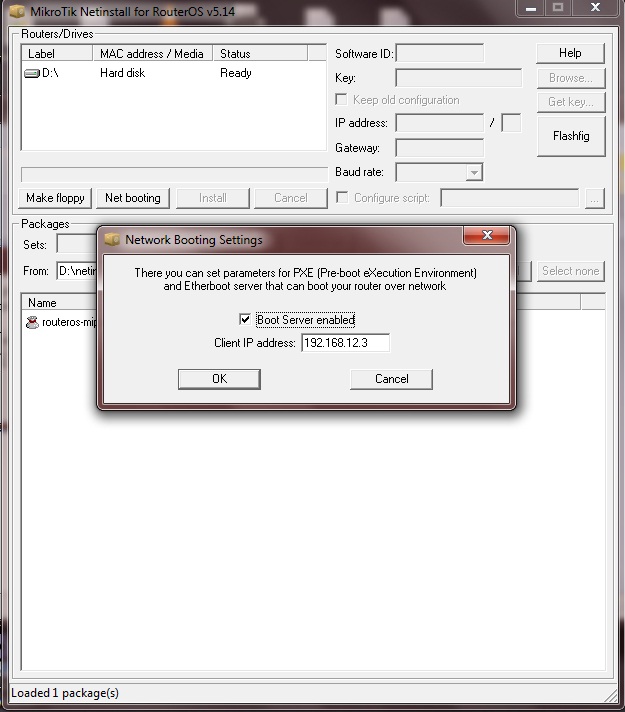The width and height of the screenshot is (625, 712).
Task: Click the Ready status cell
Action: click(x=236, y=73)
